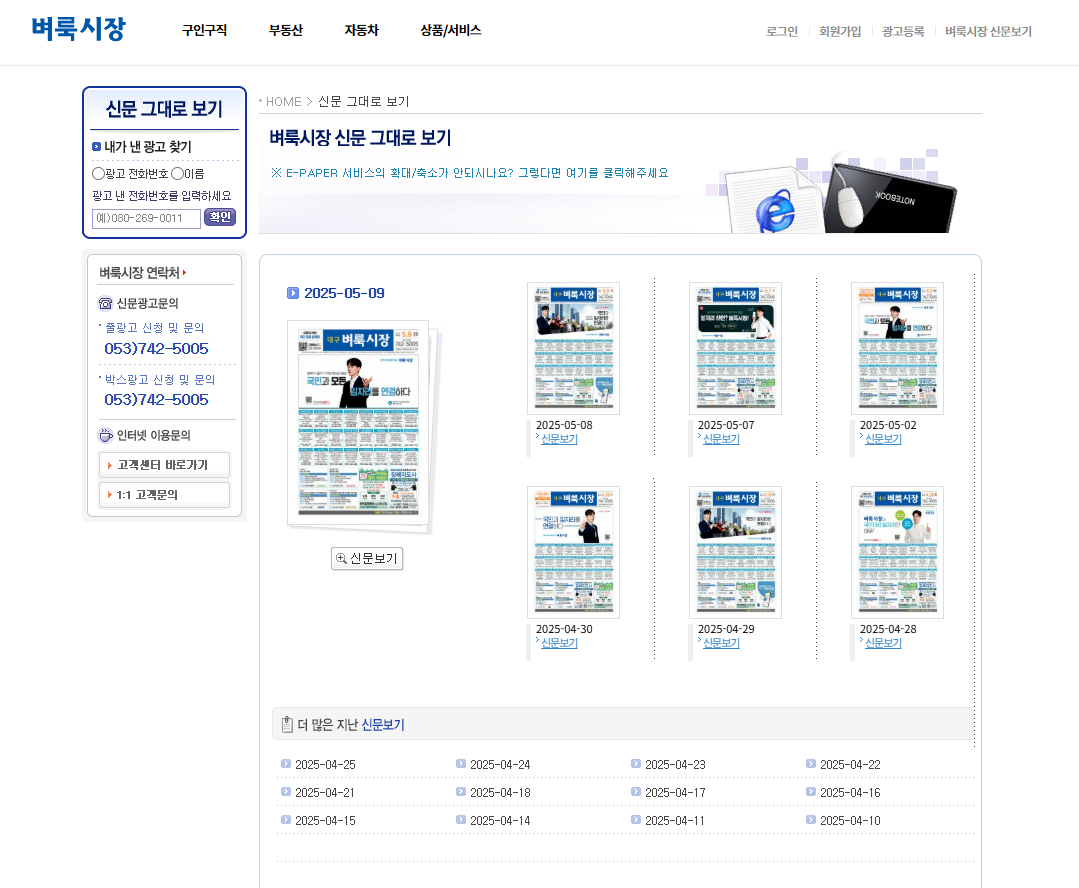Click arrow icon beside 2025-04-14
Viewport: 1079px width, 888px height.
coord(461,820)
